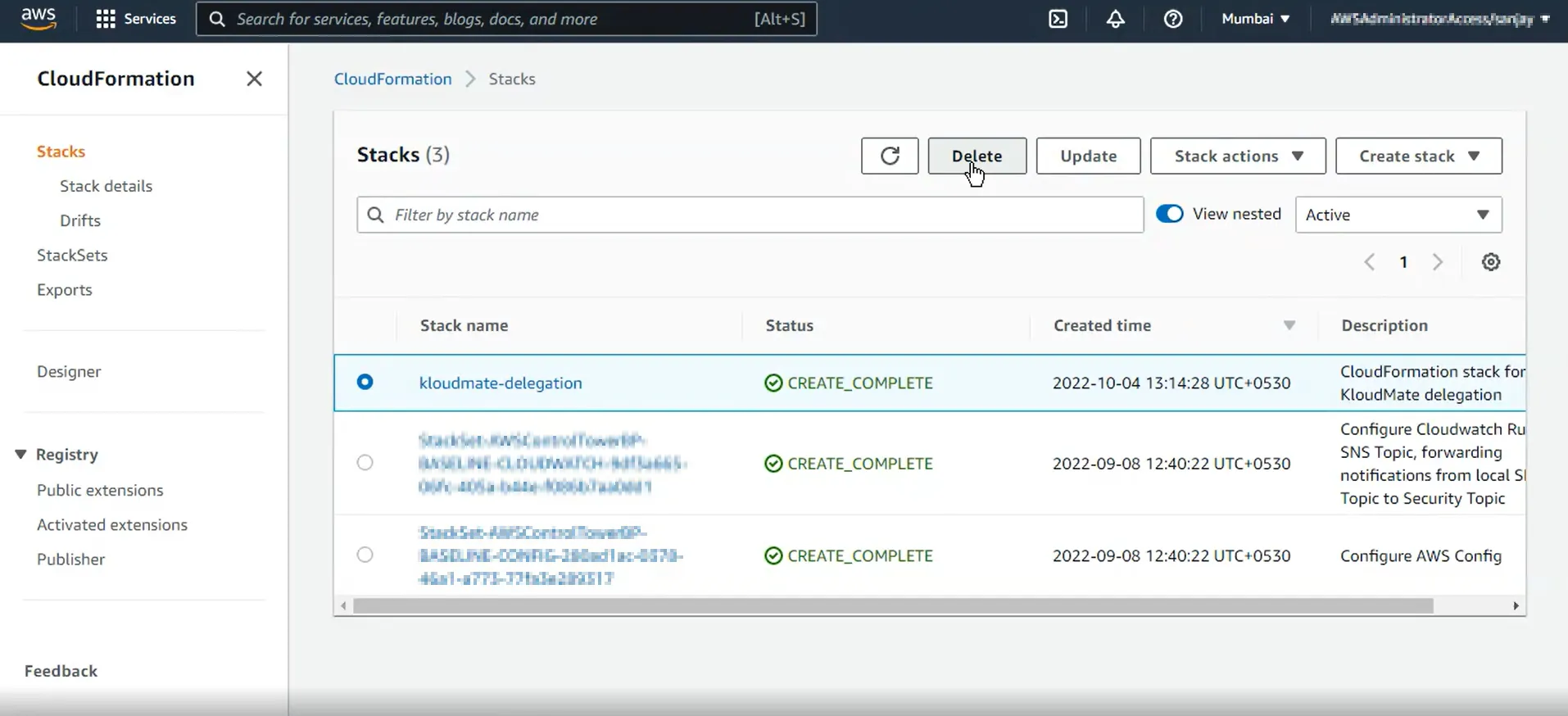Open Designer in the sidebar
The height and width of the screenshot is (716, 1568).
(x=69, y=372)
